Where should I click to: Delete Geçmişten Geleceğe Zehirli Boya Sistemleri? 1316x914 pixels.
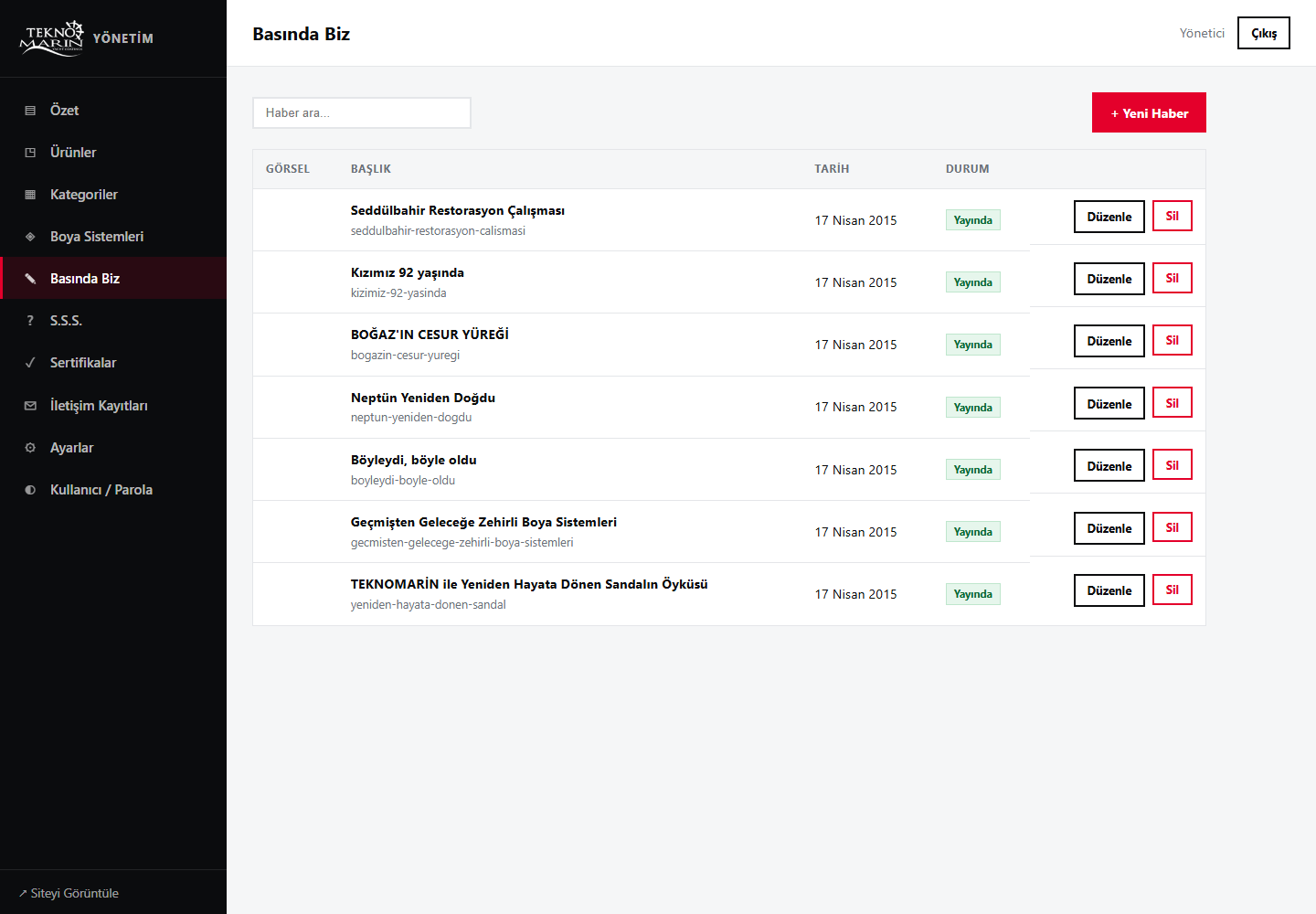tap(1173, 527)
